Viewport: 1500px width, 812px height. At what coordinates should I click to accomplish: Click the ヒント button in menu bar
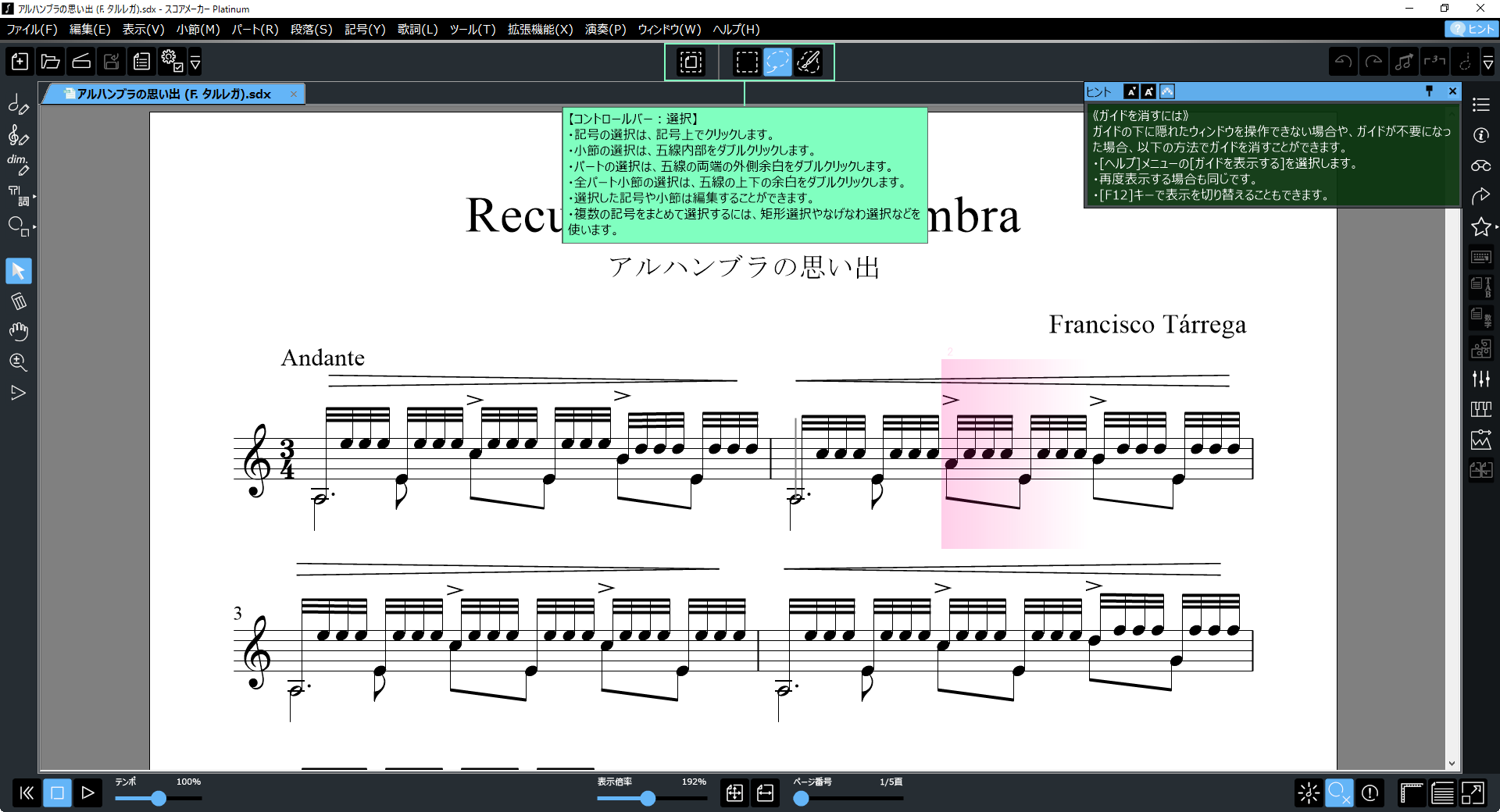pos(1471,29)
